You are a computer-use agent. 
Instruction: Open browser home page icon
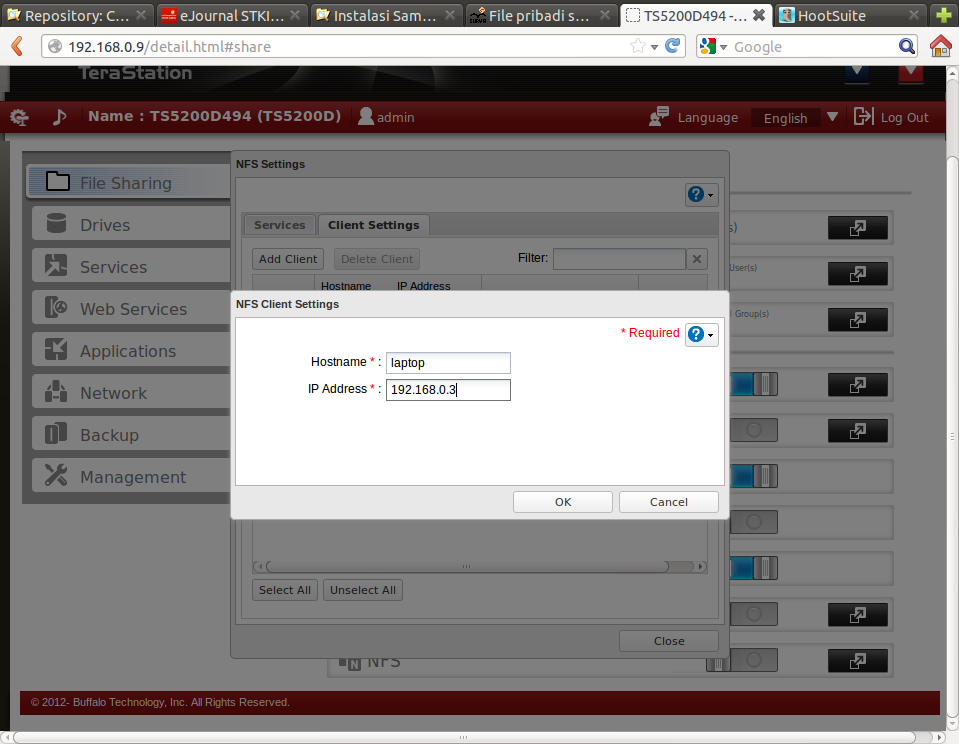(x=941, y=46)
